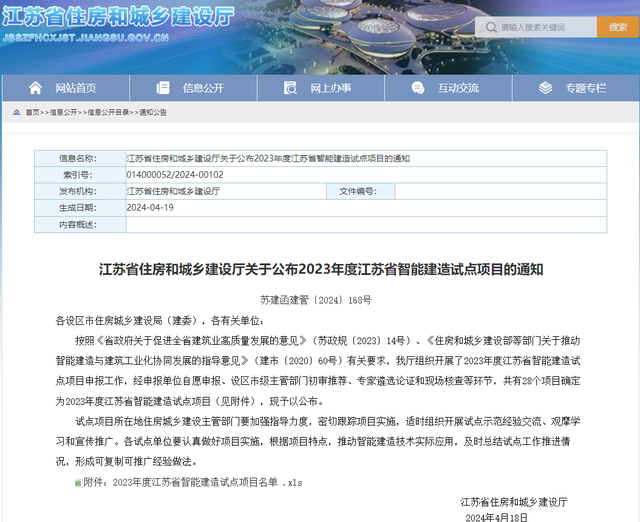This screenshot has height=522, width=640.
Task: Click the 首页 breadcrumb link
Action: (x=33, y=113)
